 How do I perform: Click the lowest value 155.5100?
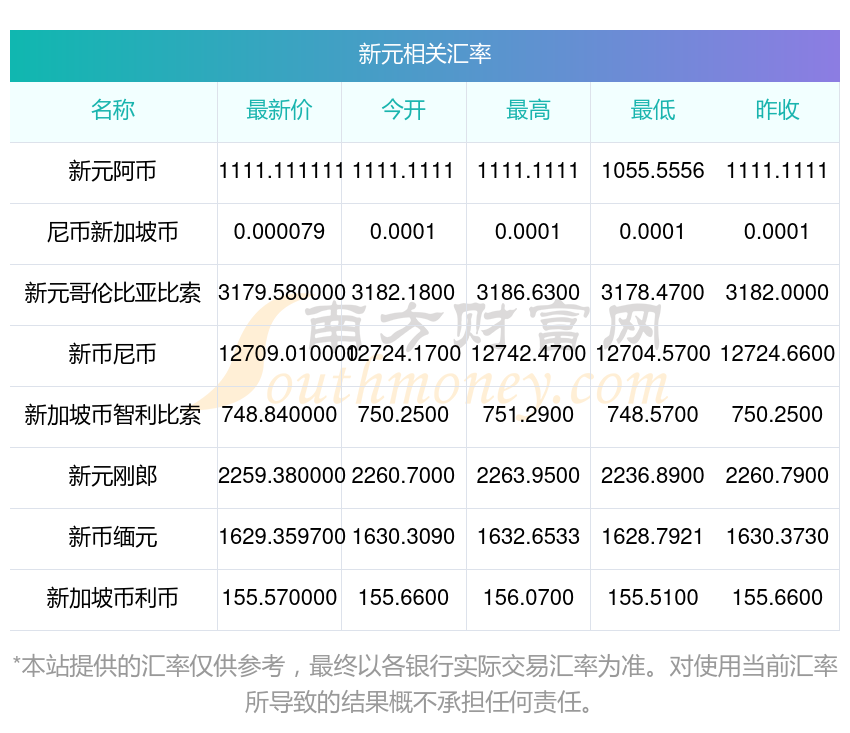653,598
